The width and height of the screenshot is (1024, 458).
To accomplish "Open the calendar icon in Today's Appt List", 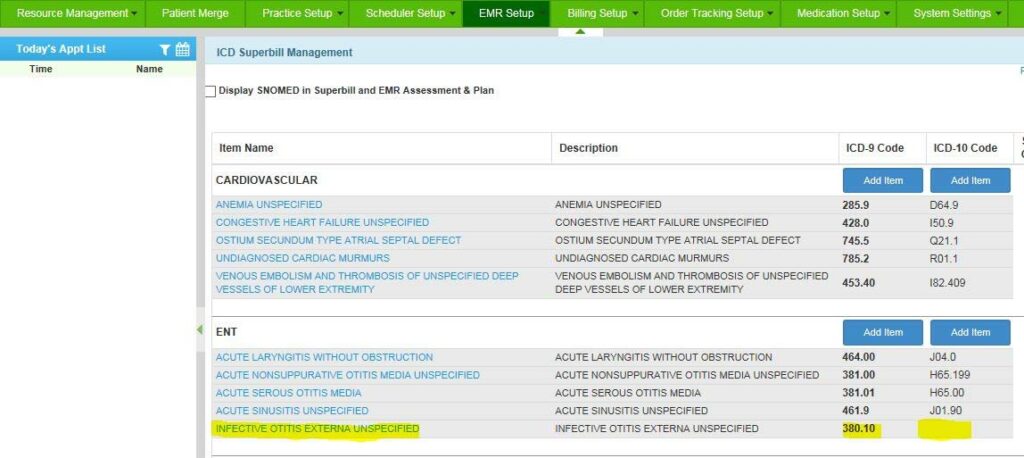I will (183, 49).
